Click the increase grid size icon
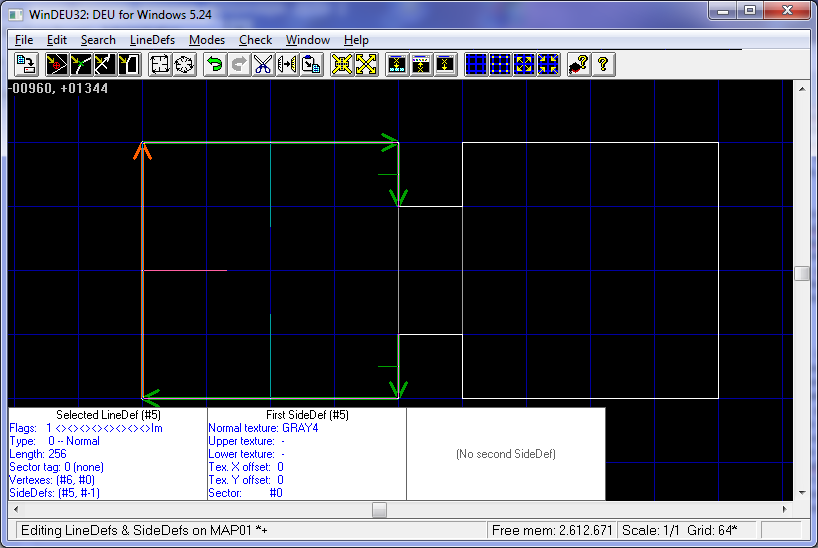 524,65
